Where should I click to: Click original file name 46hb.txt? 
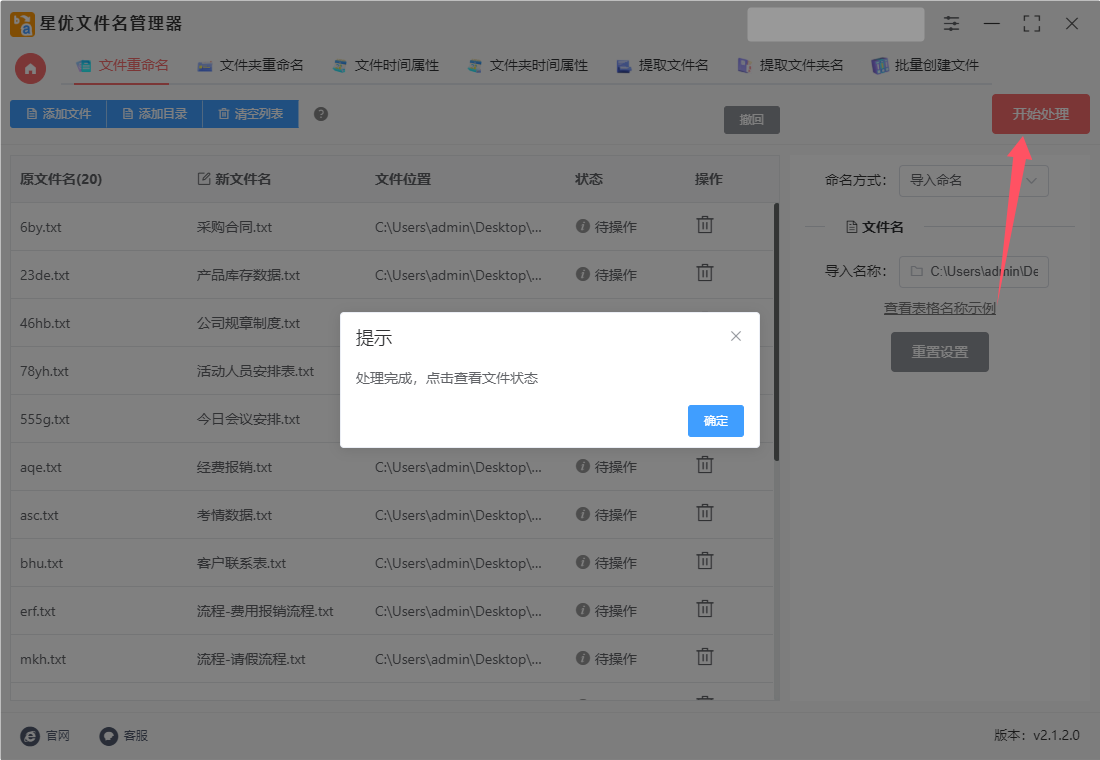(x=45, y=324)
